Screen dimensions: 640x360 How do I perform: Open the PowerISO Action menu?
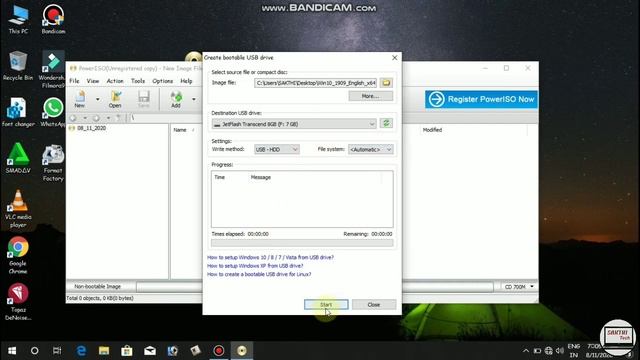pyautogui.click(x=115, y=81)
